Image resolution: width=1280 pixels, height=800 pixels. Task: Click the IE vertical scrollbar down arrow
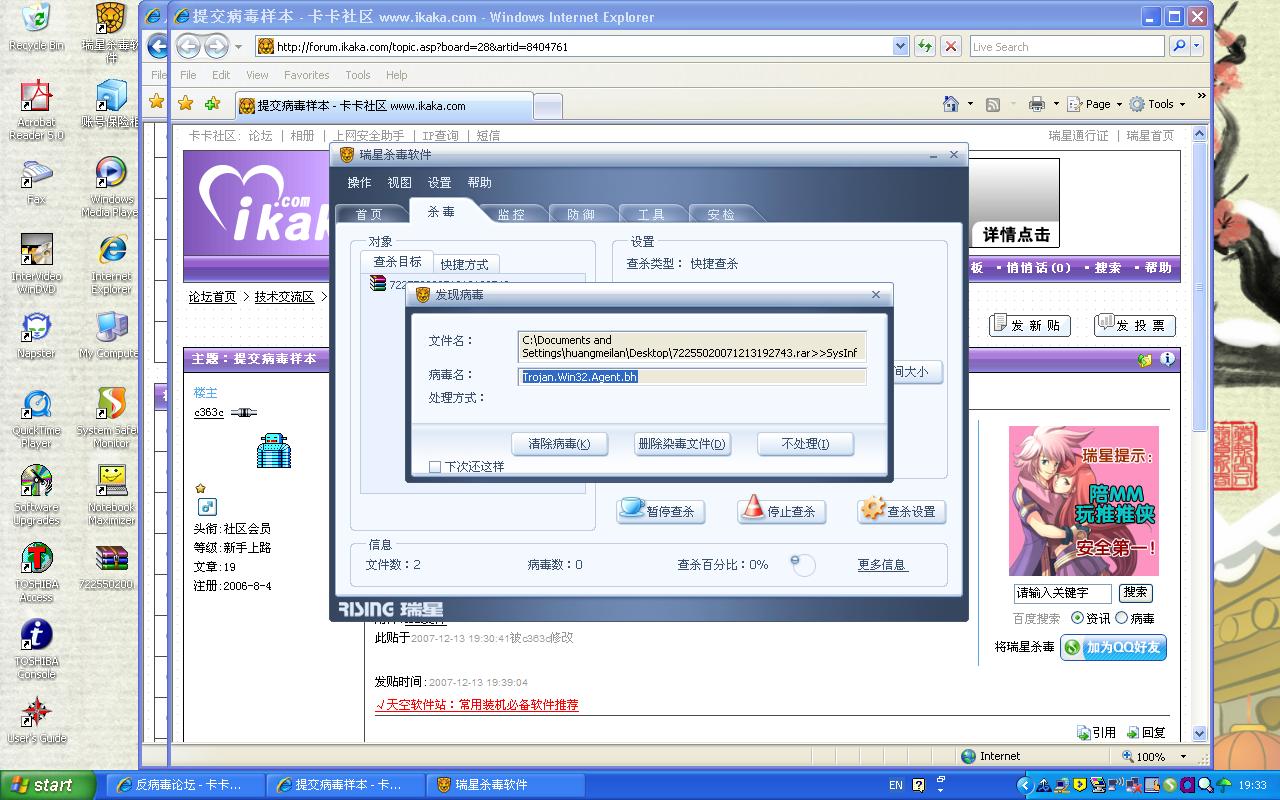[x=1200, y=734]
